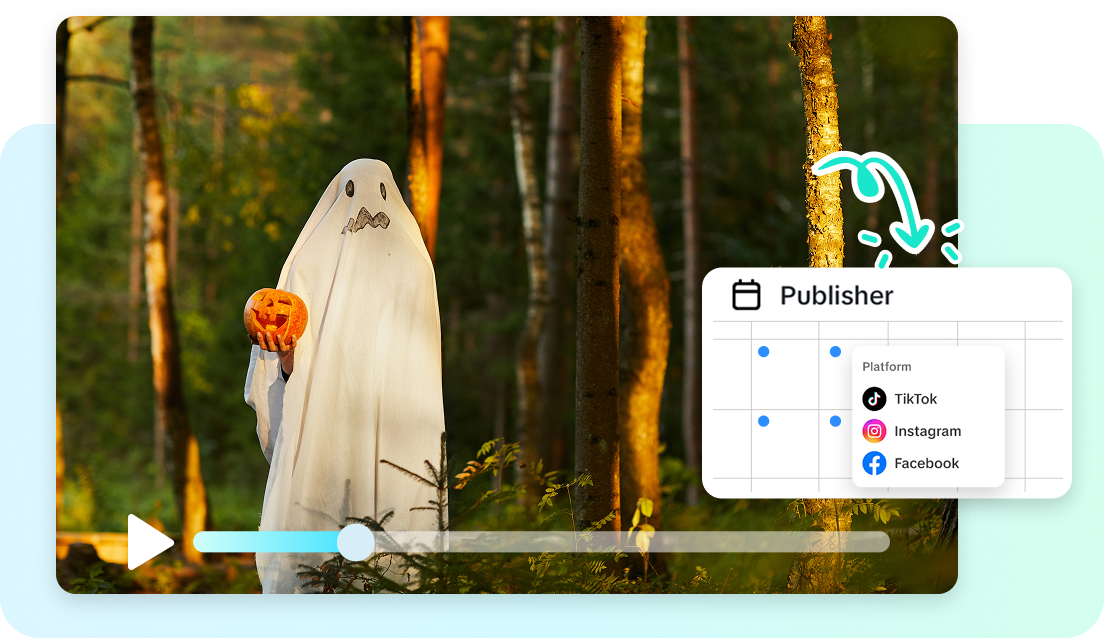The height and width of the screenshot is (638, 1104).
Task: Open the Platform selection dropdown
Action: pos(927,415)
